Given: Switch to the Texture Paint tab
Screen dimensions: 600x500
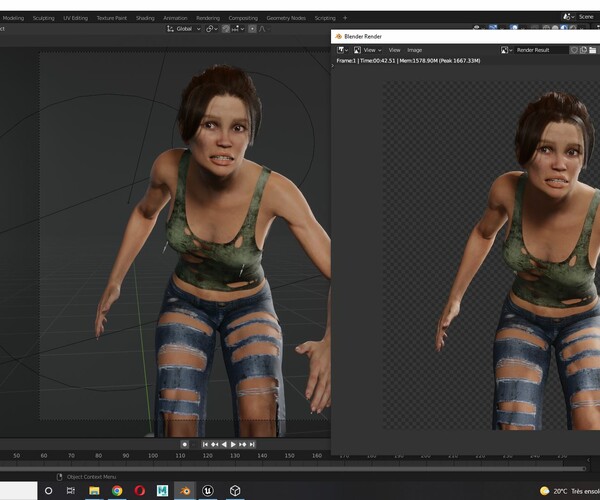Looking at the screenshot, I should [111, 18].
